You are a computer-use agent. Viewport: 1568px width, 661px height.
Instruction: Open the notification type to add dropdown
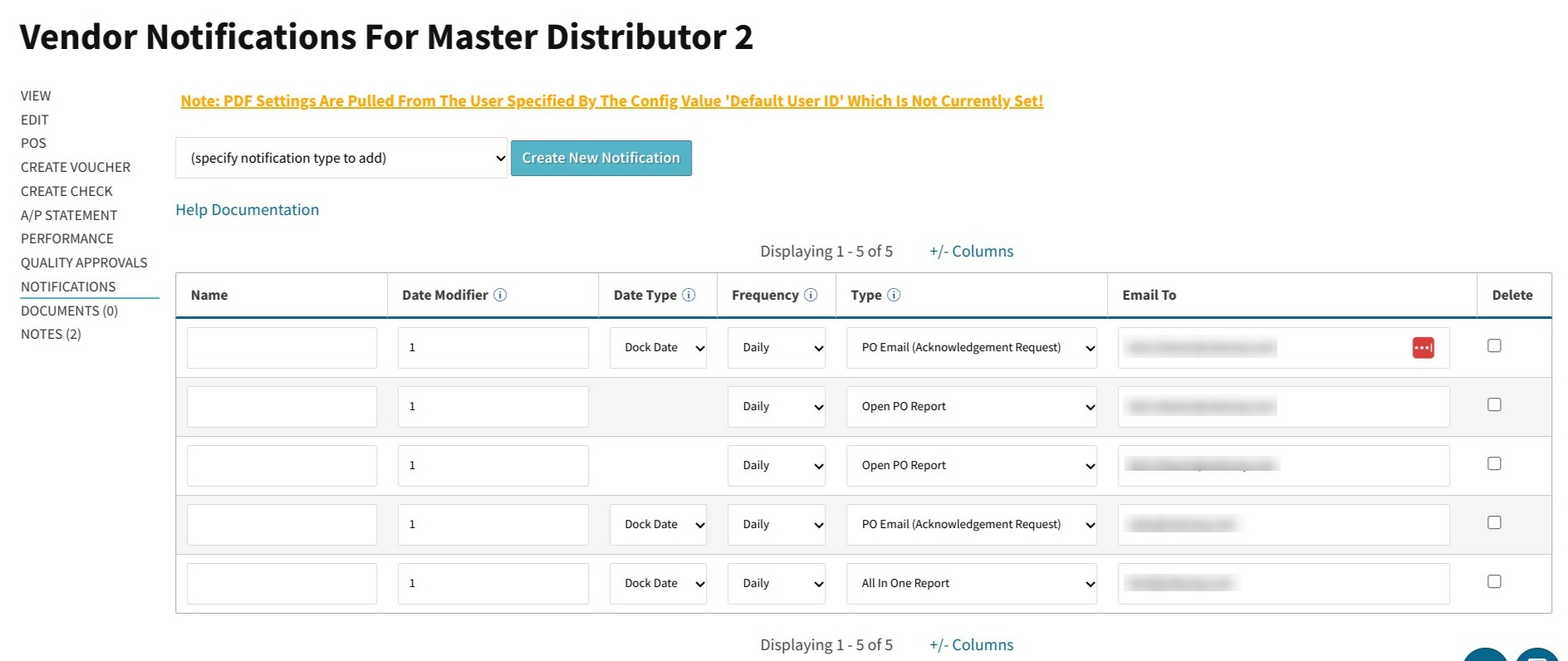(341, 158)
